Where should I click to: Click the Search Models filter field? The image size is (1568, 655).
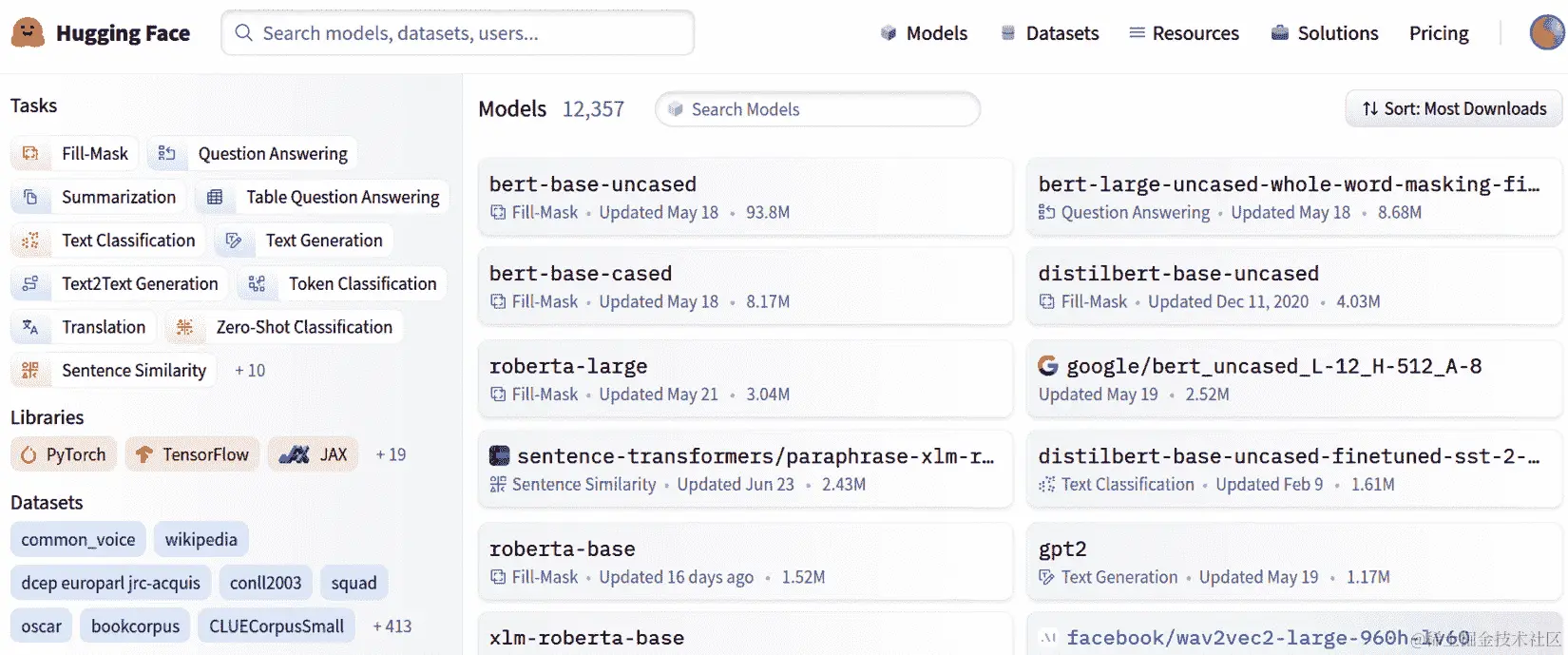point(817,109)
